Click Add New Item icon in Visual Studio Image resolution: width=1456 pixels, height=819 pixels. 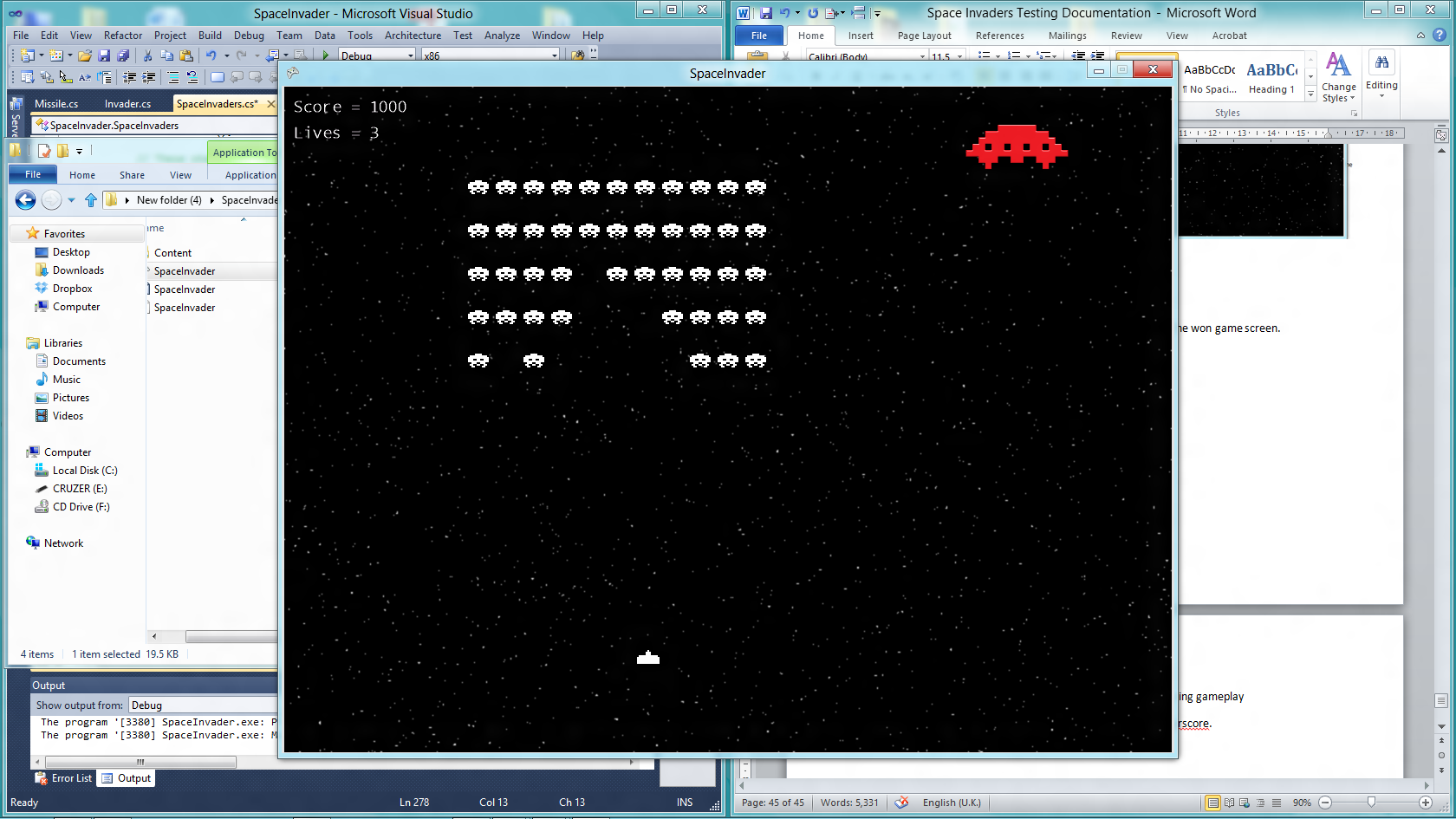56,55
